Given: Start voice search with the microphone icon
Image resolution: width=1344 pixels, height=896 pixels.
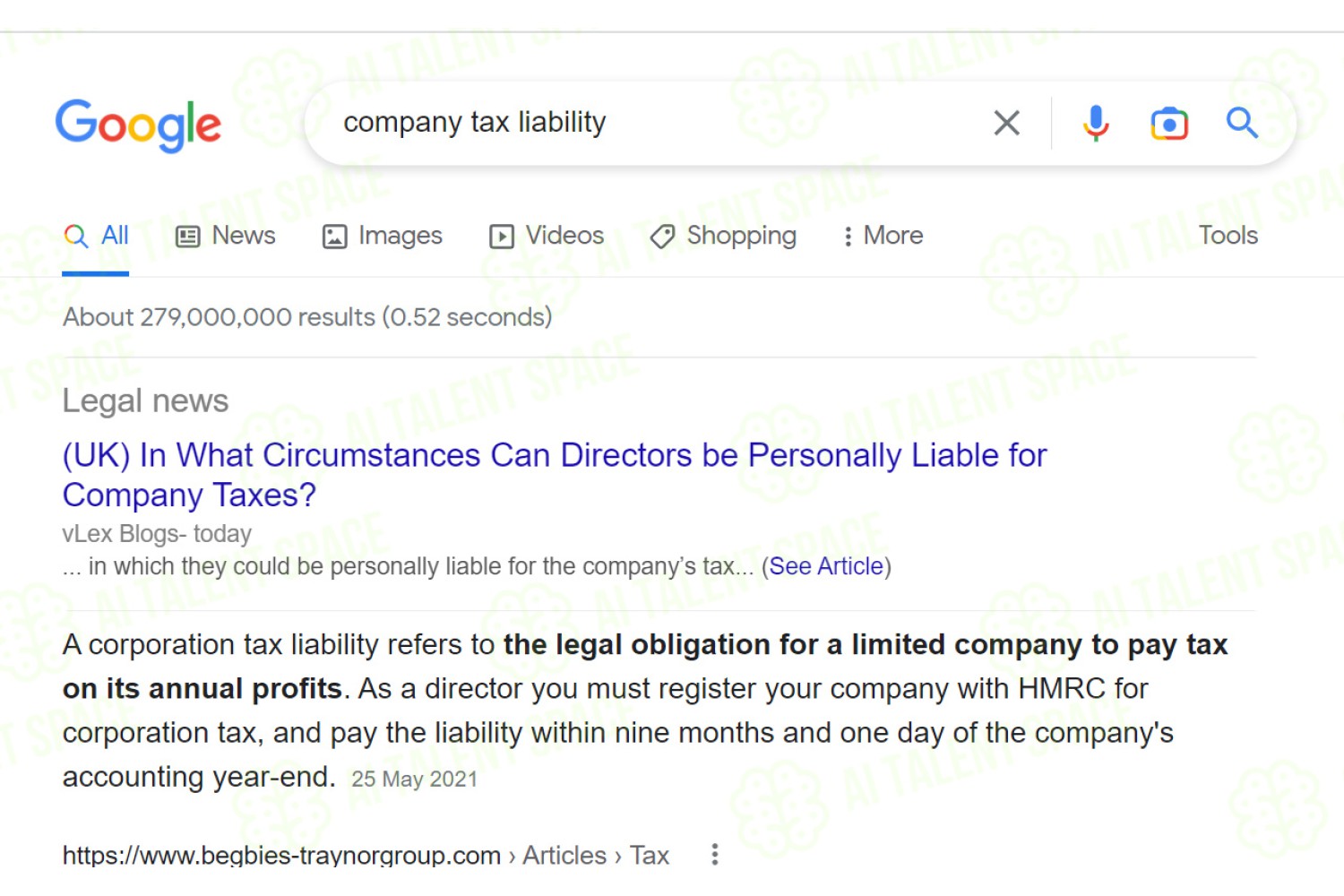Looking at the screenshot, I should click(1095, 123).
